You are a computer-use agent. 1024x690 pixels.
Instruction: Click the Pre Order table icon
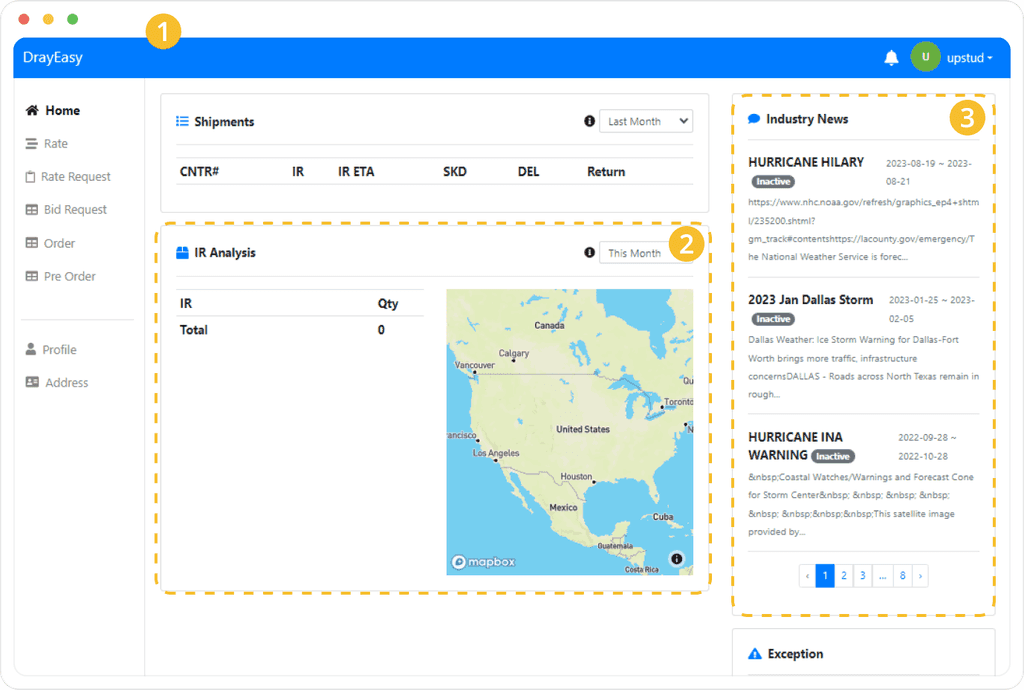click(x=31, y=276)
